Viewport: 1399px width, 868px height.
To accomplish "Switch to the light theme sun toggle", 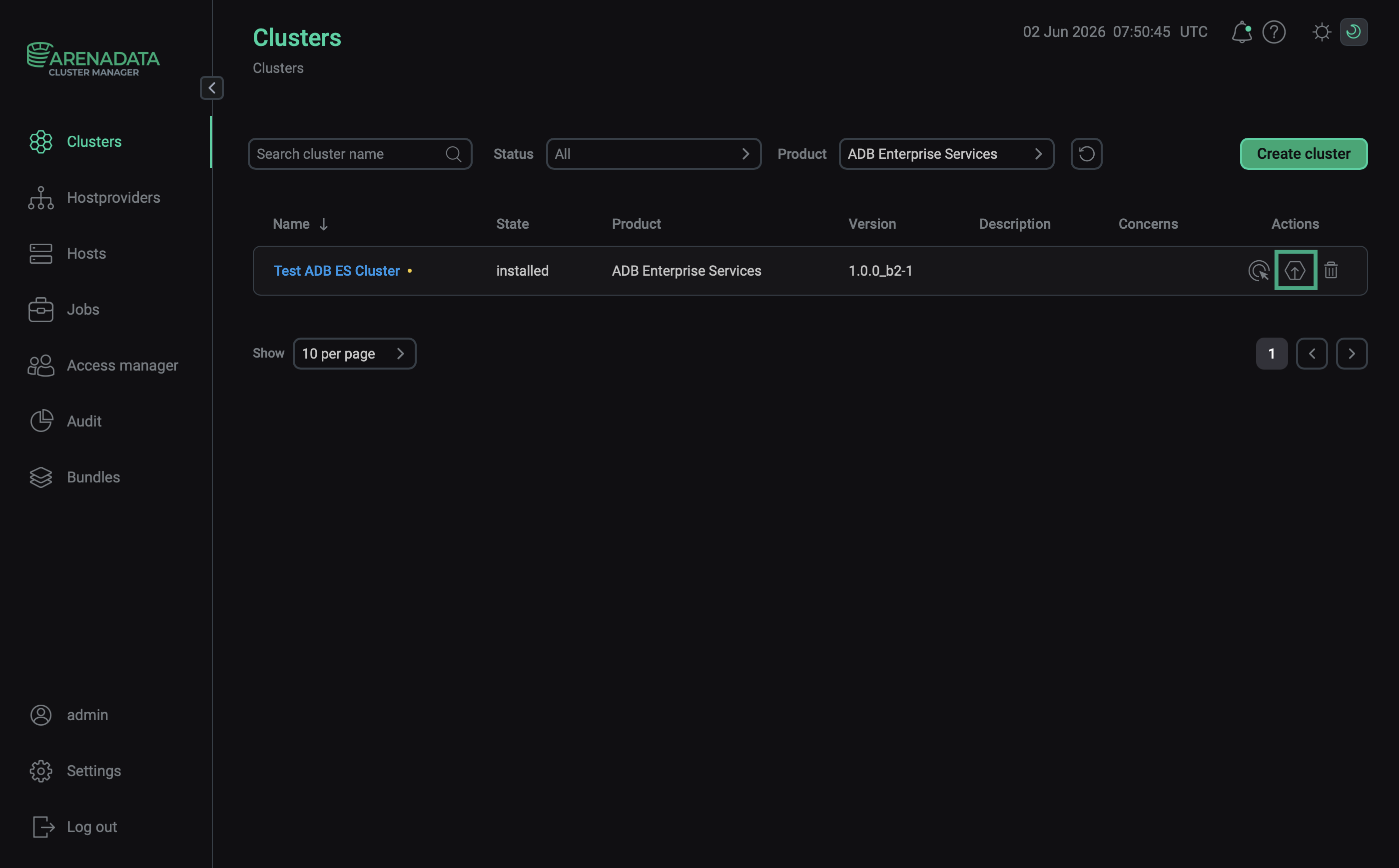I will click(1322, 31).
